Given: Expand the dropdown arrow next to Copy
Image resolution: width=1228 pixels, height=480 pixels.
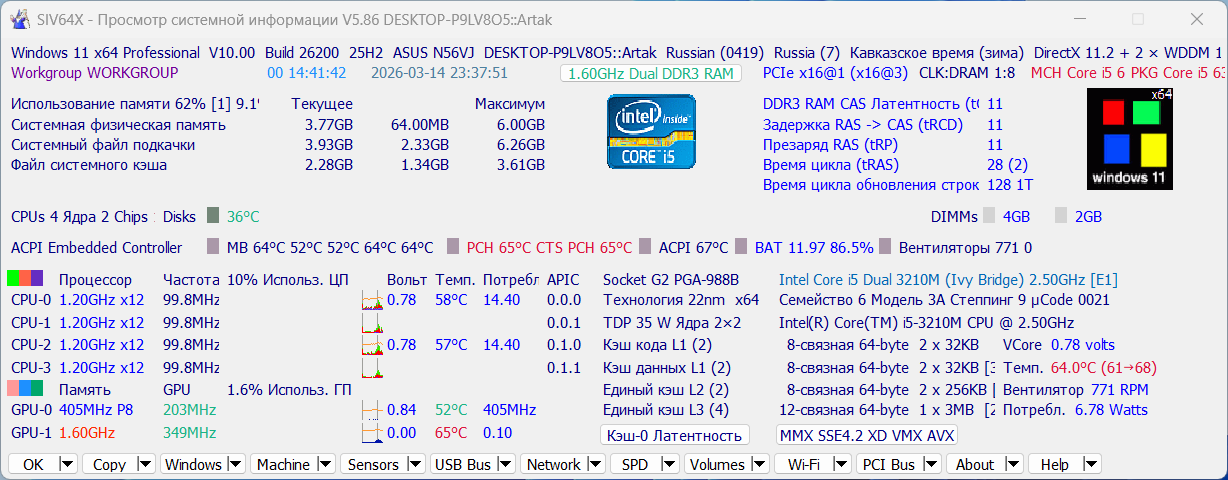Looking at the screenshot, I should [x=145, y=463].
